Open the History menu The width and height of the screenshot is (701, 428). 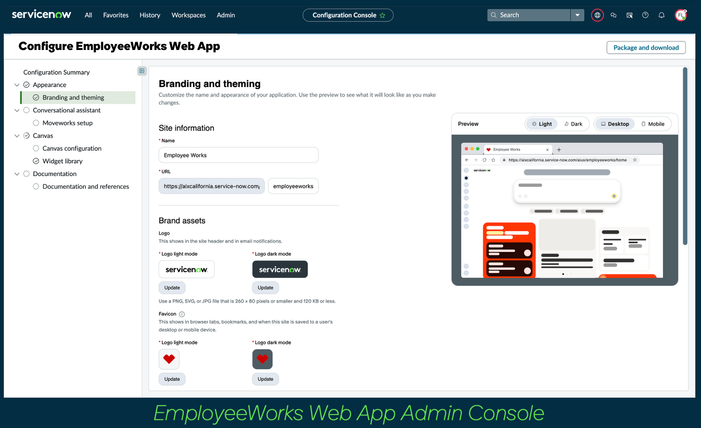[x=150, y=15]
